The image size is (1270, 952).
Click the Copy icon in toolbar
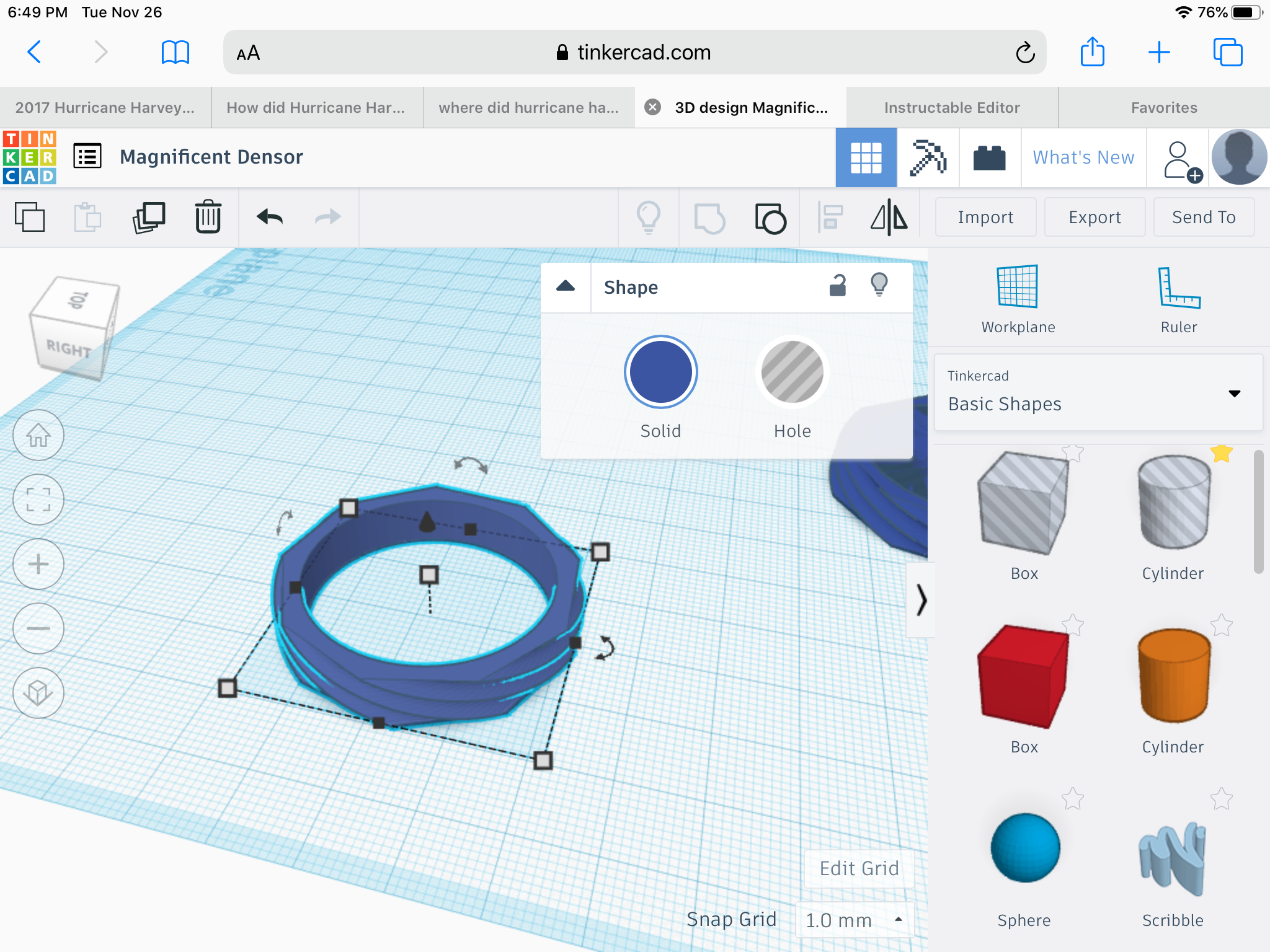coord(30,217)
